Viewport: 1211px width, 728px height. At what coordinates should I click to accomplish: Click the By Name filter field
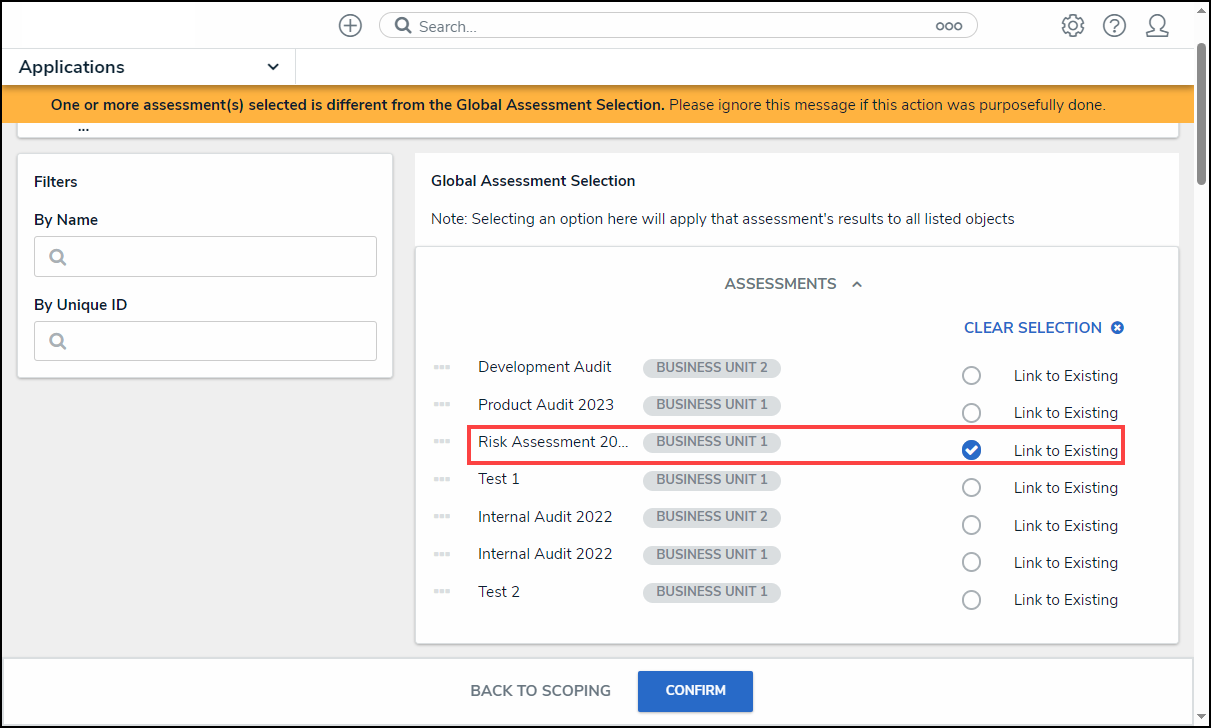tap(205, 257)
